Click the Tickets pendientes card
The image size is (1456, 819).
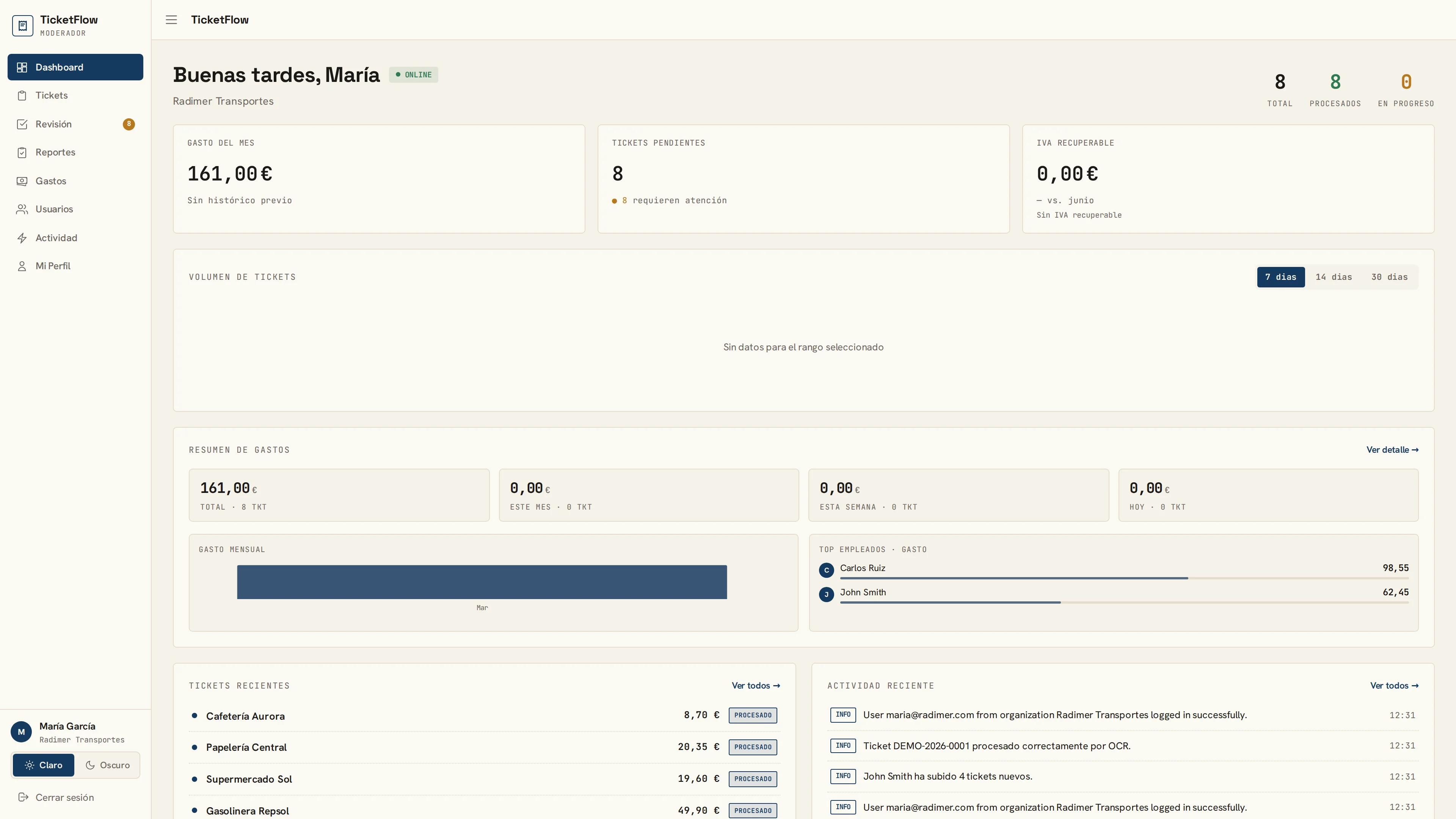pyautogui.click(x=803, y=179)
